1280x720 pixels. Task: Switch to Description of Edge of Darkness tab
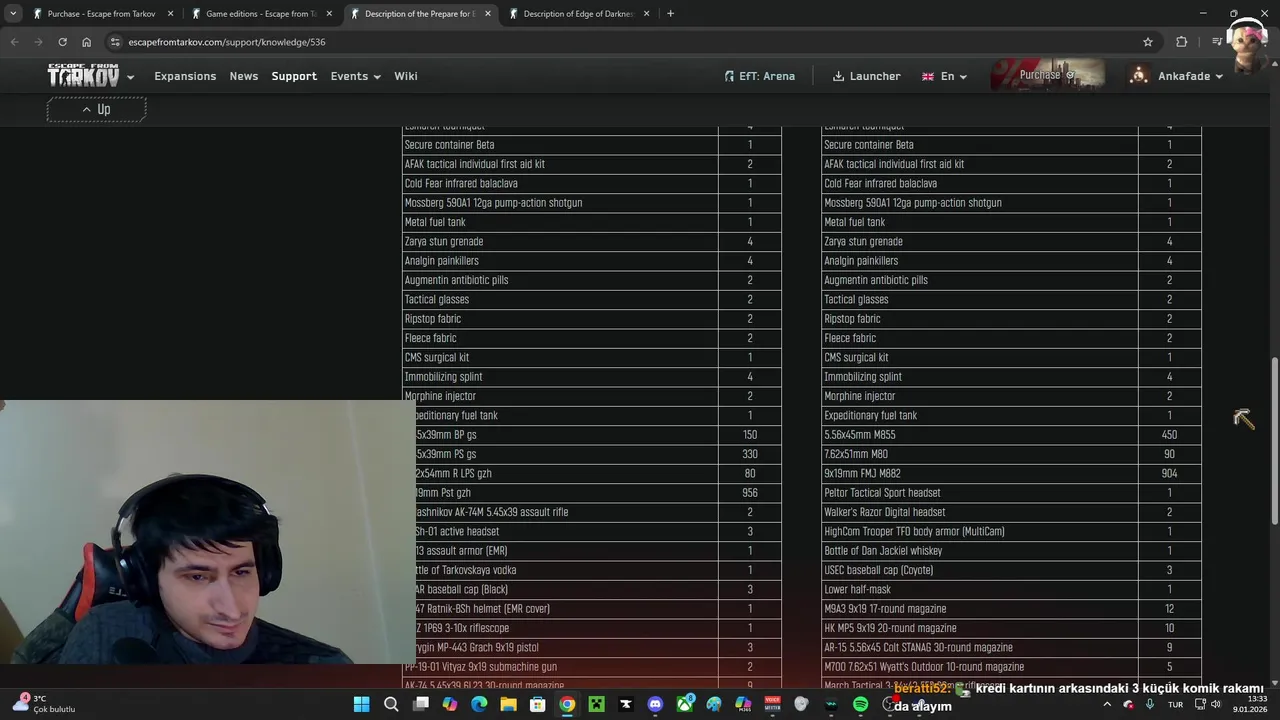point(578,14)
